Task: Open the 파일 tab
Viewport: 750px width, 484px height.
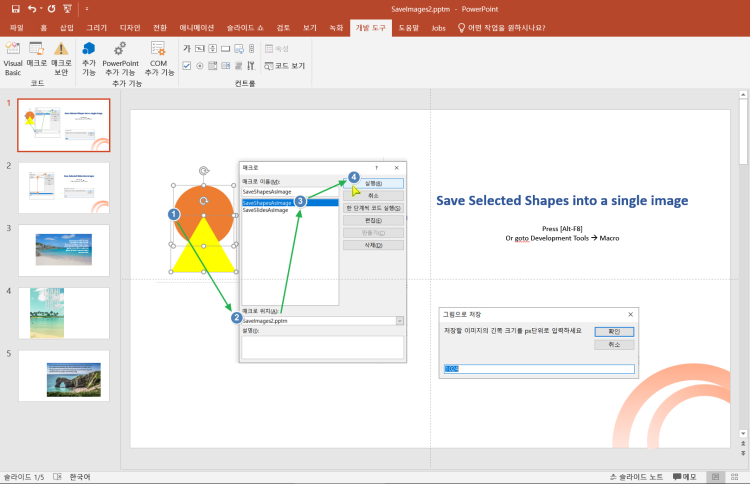Action: 16,28
